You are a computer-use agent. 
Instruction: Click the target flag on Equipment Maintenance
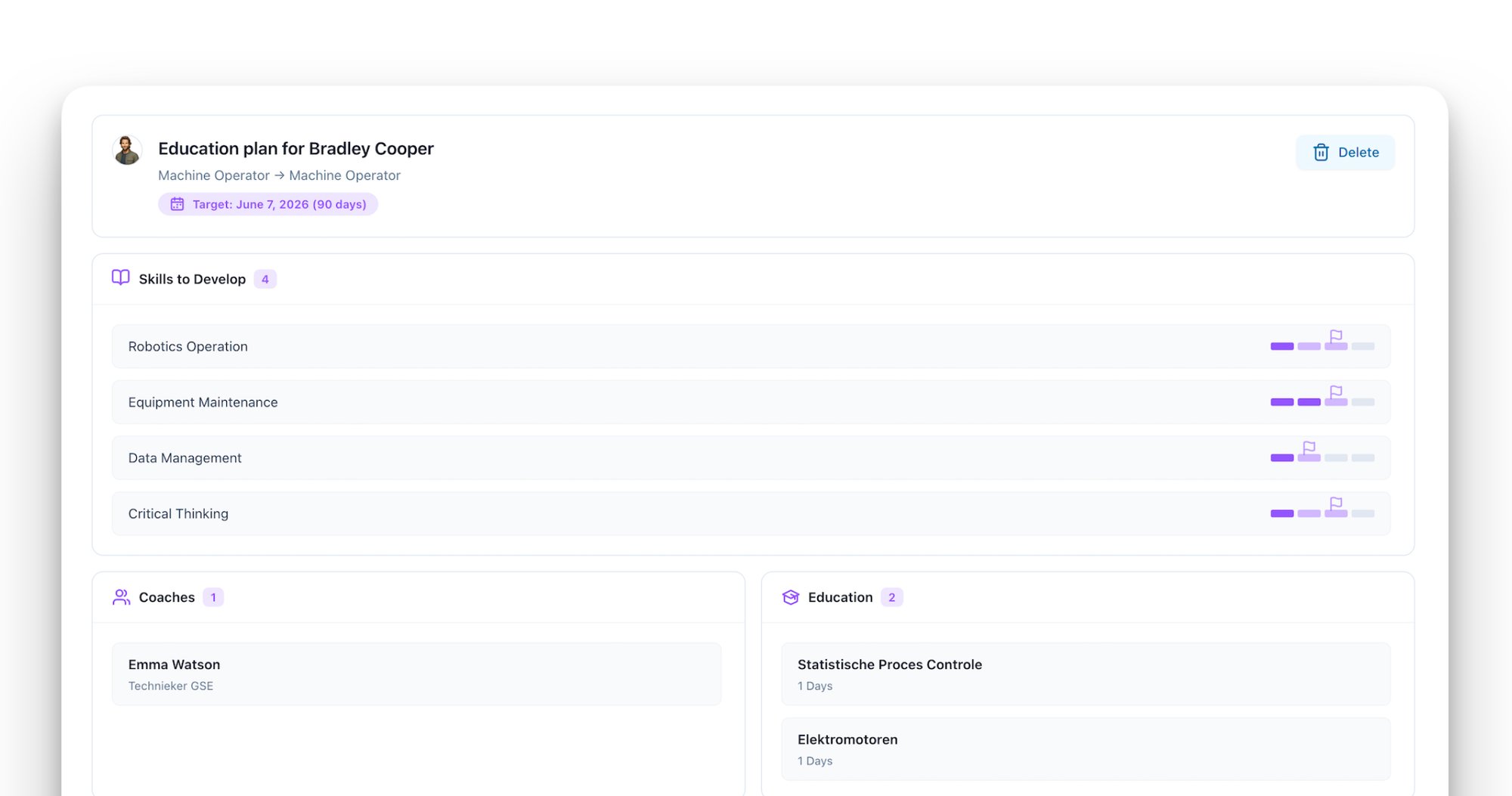tap(1336, 392)
